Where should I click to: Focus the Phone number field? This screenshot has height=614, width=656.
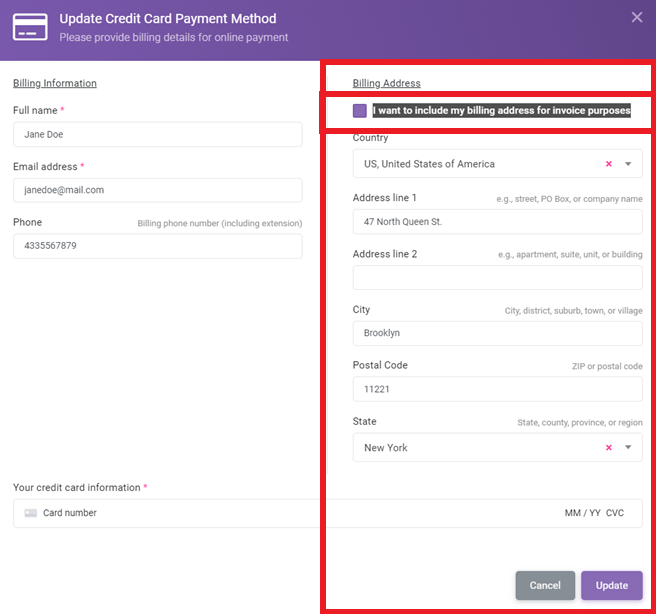tap(157, 246)
